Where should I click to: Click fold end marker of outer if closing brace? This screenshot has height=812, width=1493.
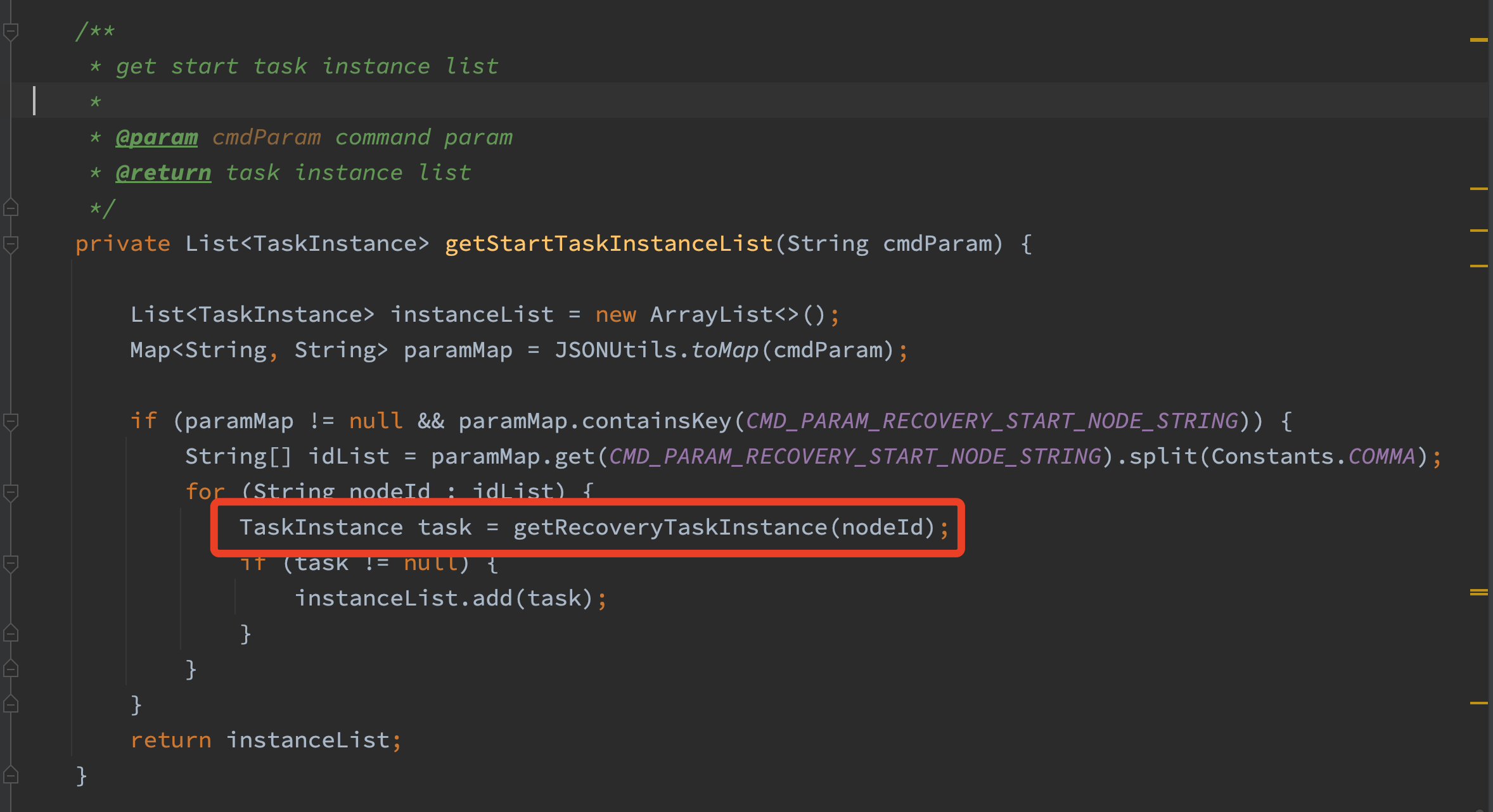pos(11,704)
